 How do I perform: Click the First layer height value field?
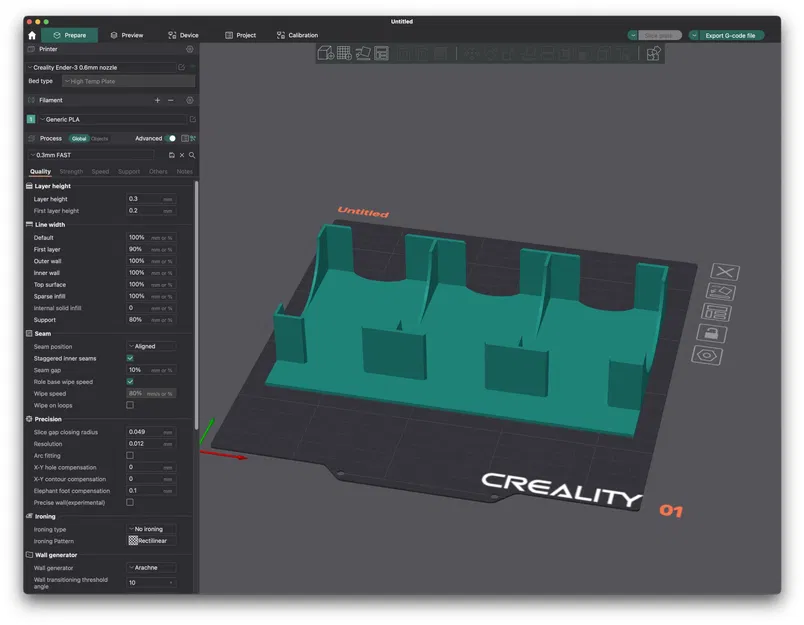[x=151, y=211]
